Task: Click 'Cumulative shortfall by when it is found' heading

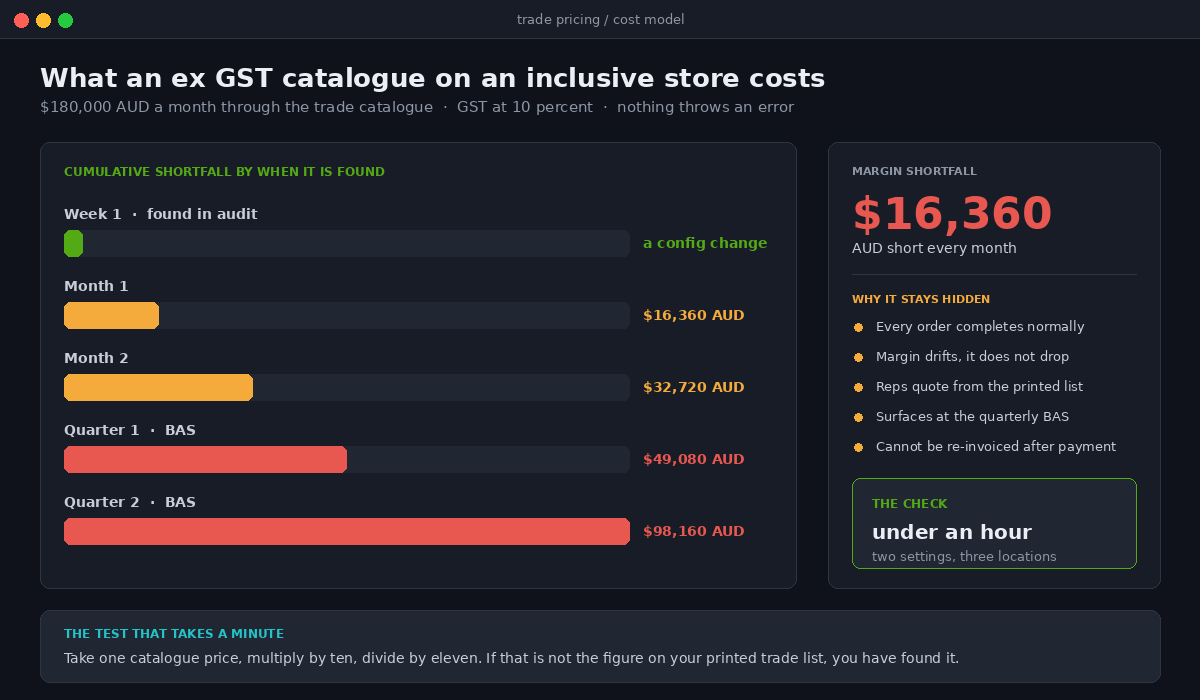Action: pos(224,172)
